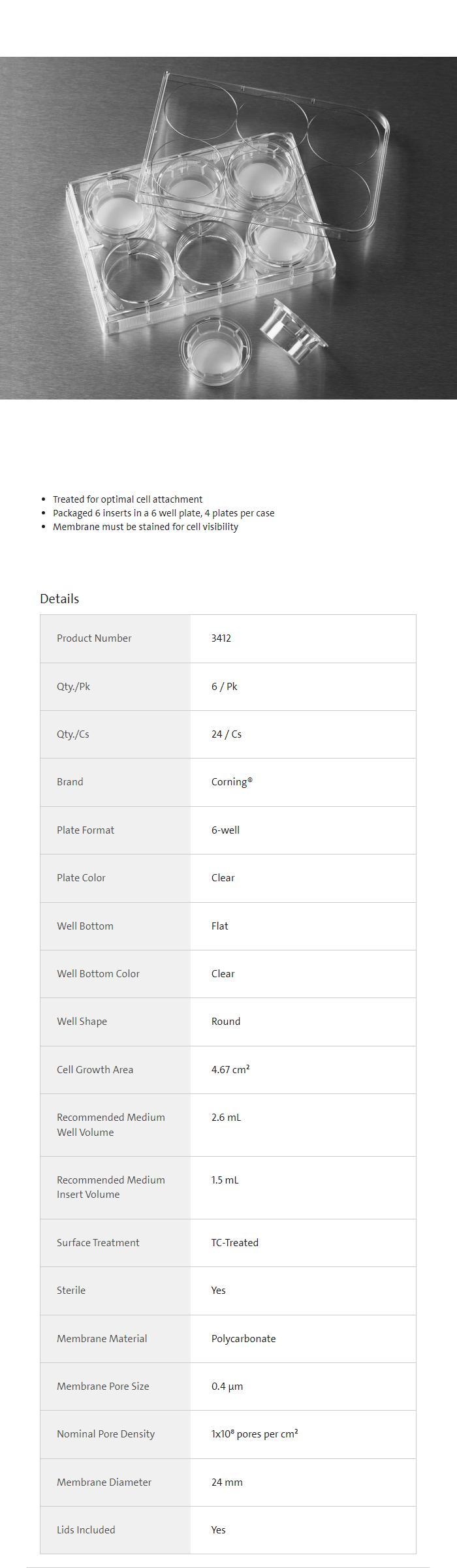Click the "Membrane must be stained" bullet
457x1568 pixels.
[x=145, y=527]
